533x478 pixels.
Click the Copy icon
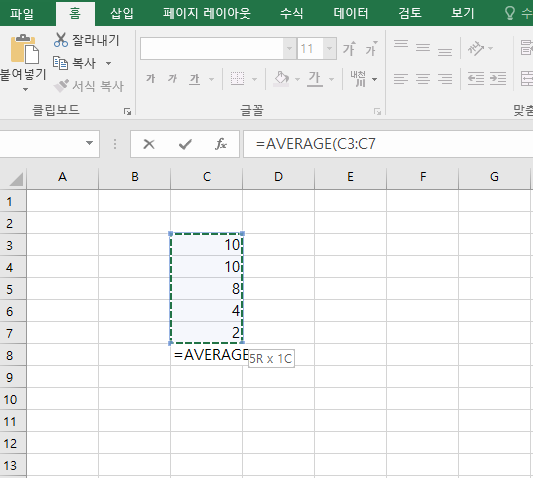tap(61, 63)
